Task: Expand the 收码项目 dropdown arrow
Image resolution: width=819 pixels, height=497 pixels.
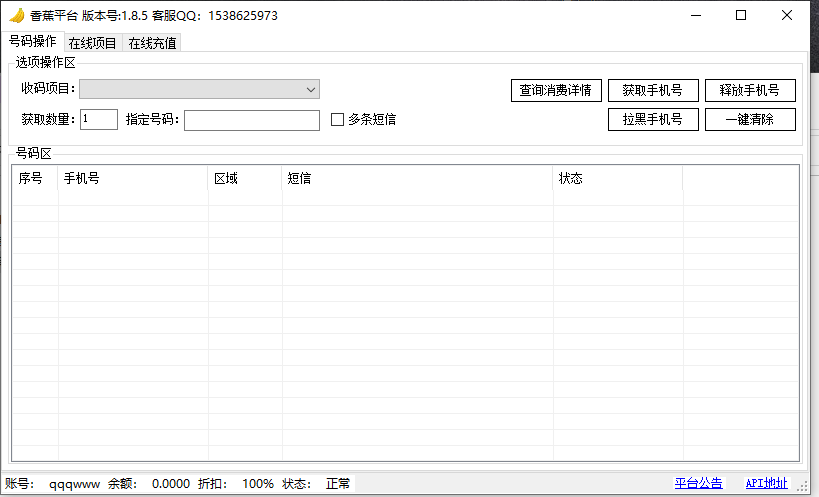Action: point(311,89)
